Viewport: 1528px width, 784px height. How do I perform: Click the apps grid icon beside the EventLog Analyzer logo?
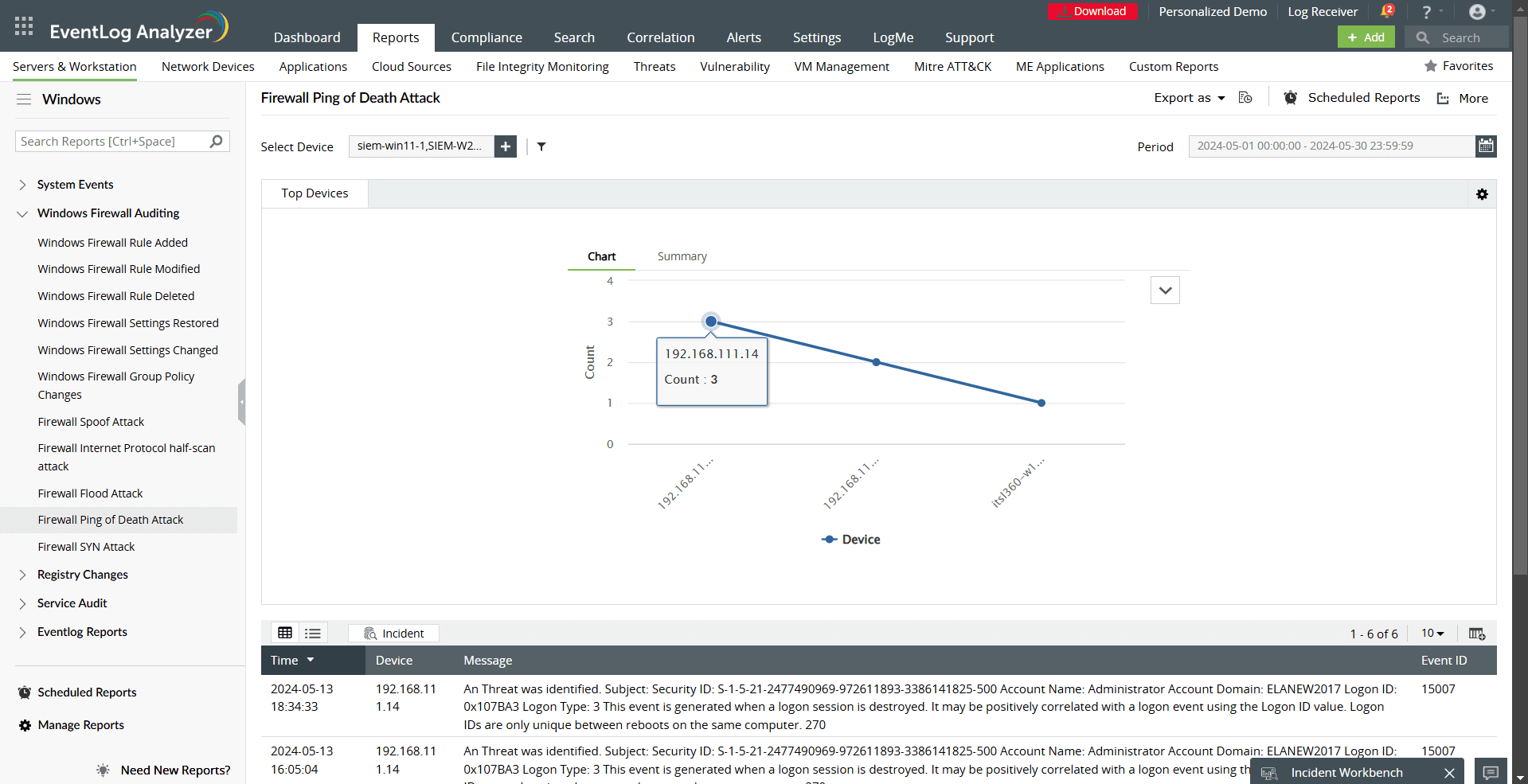tap(23, 25)
